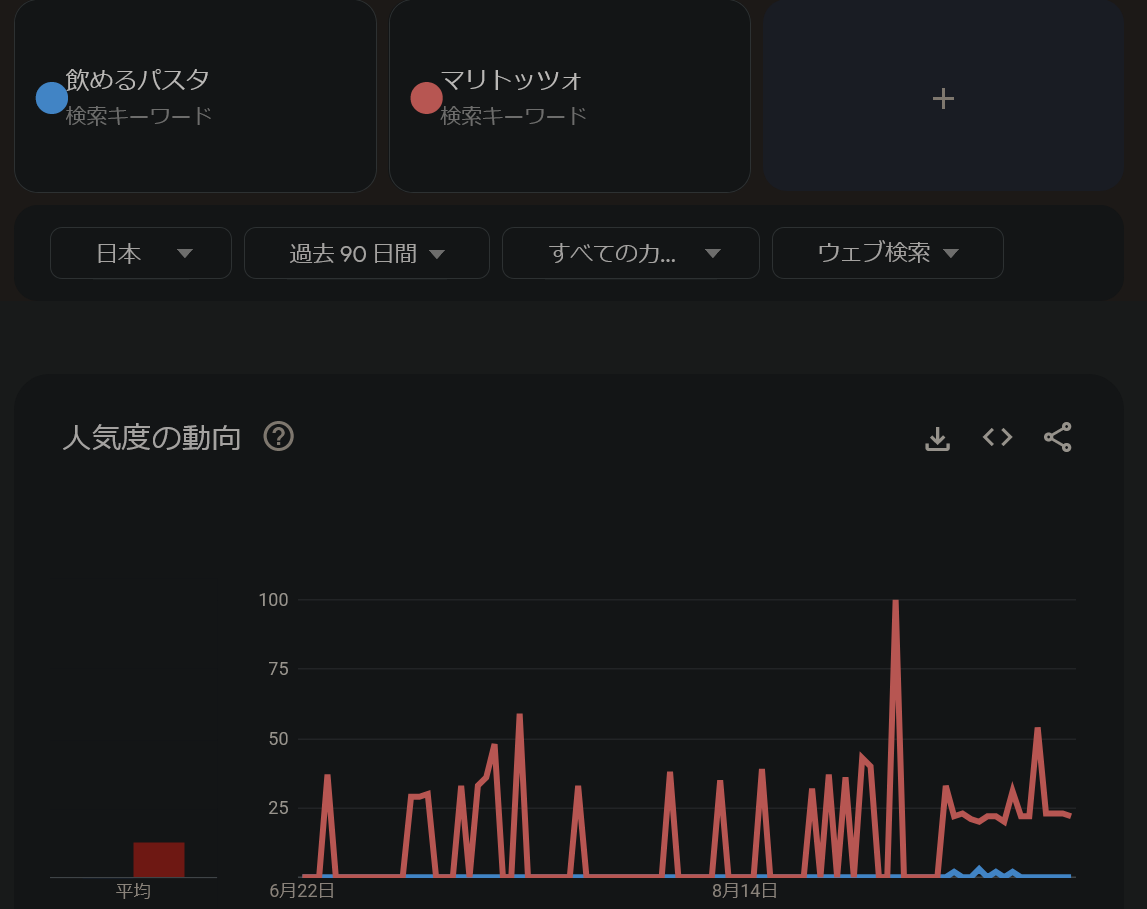Click the blue dot for 飲めるパスタ
This screenshot has width=1147, height=909.
click(52, 98)
